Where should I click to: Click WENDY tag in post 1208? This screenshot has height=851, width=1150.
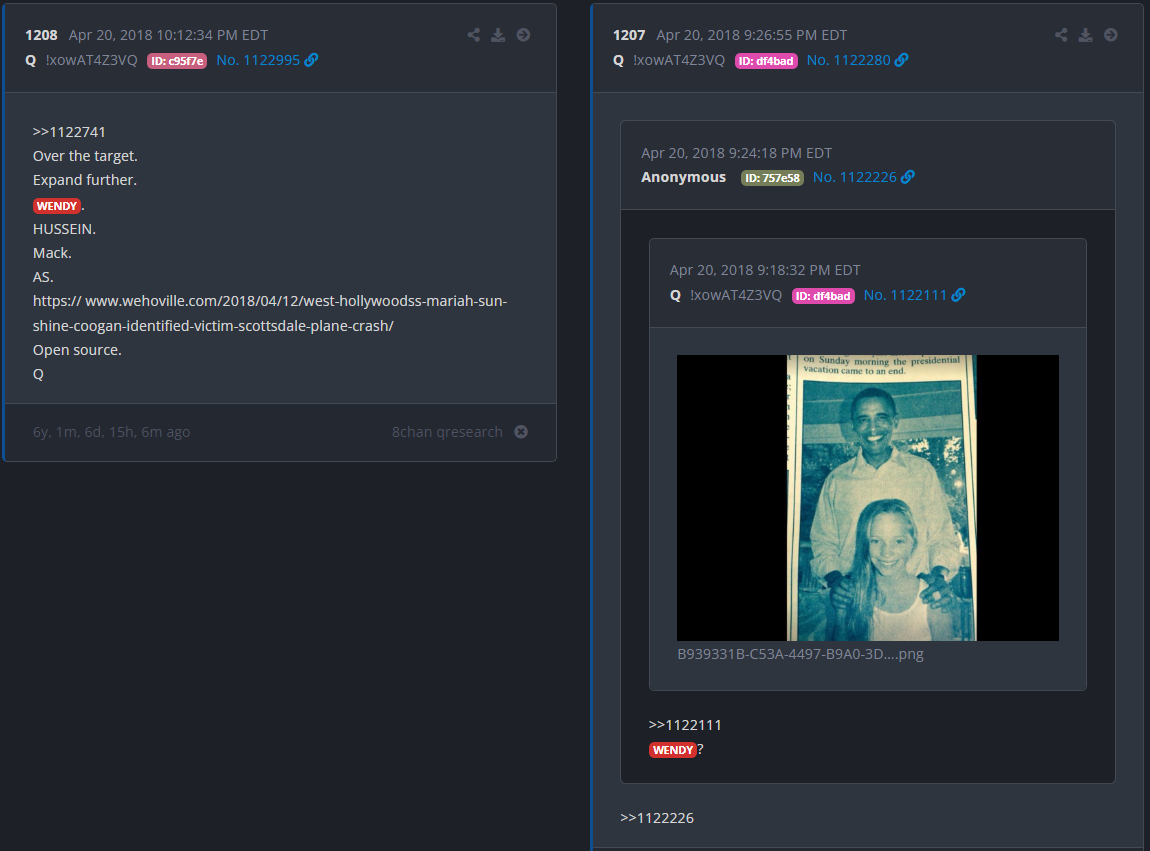tap(56, 206)
